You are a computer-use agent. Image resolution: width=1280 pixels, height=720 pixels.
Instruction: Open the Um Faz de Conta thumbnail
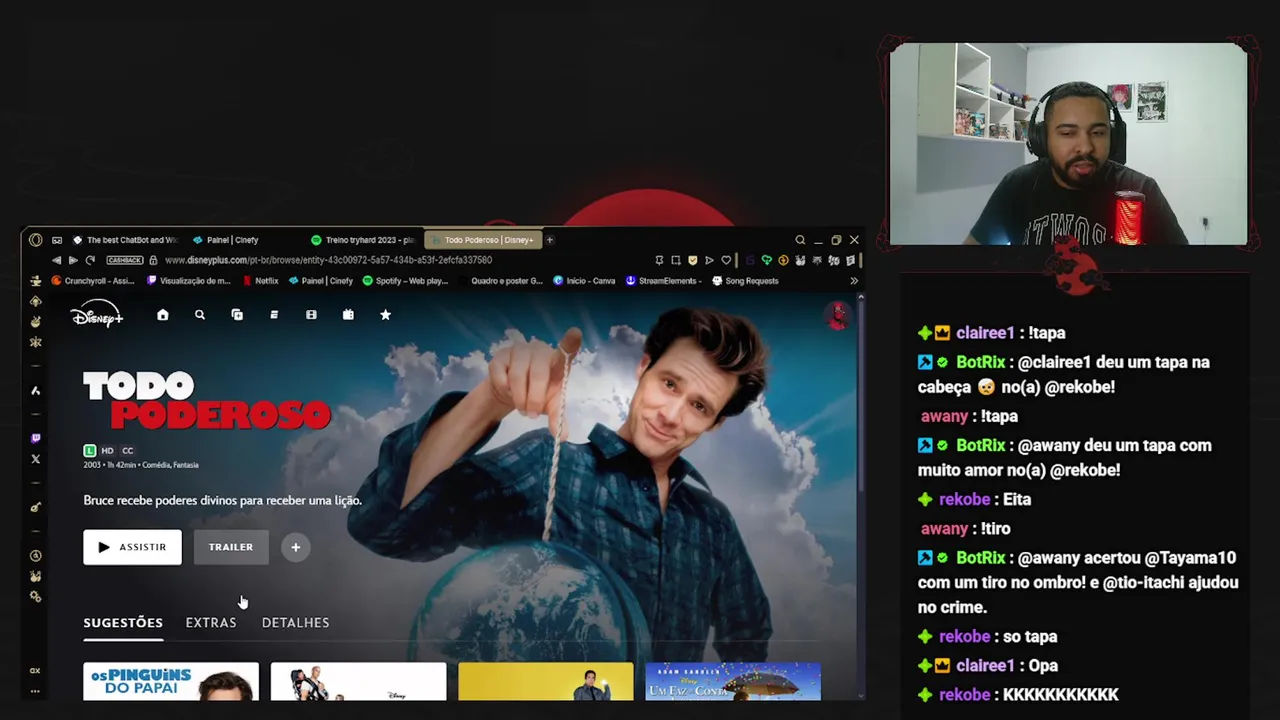pos(733,681)
